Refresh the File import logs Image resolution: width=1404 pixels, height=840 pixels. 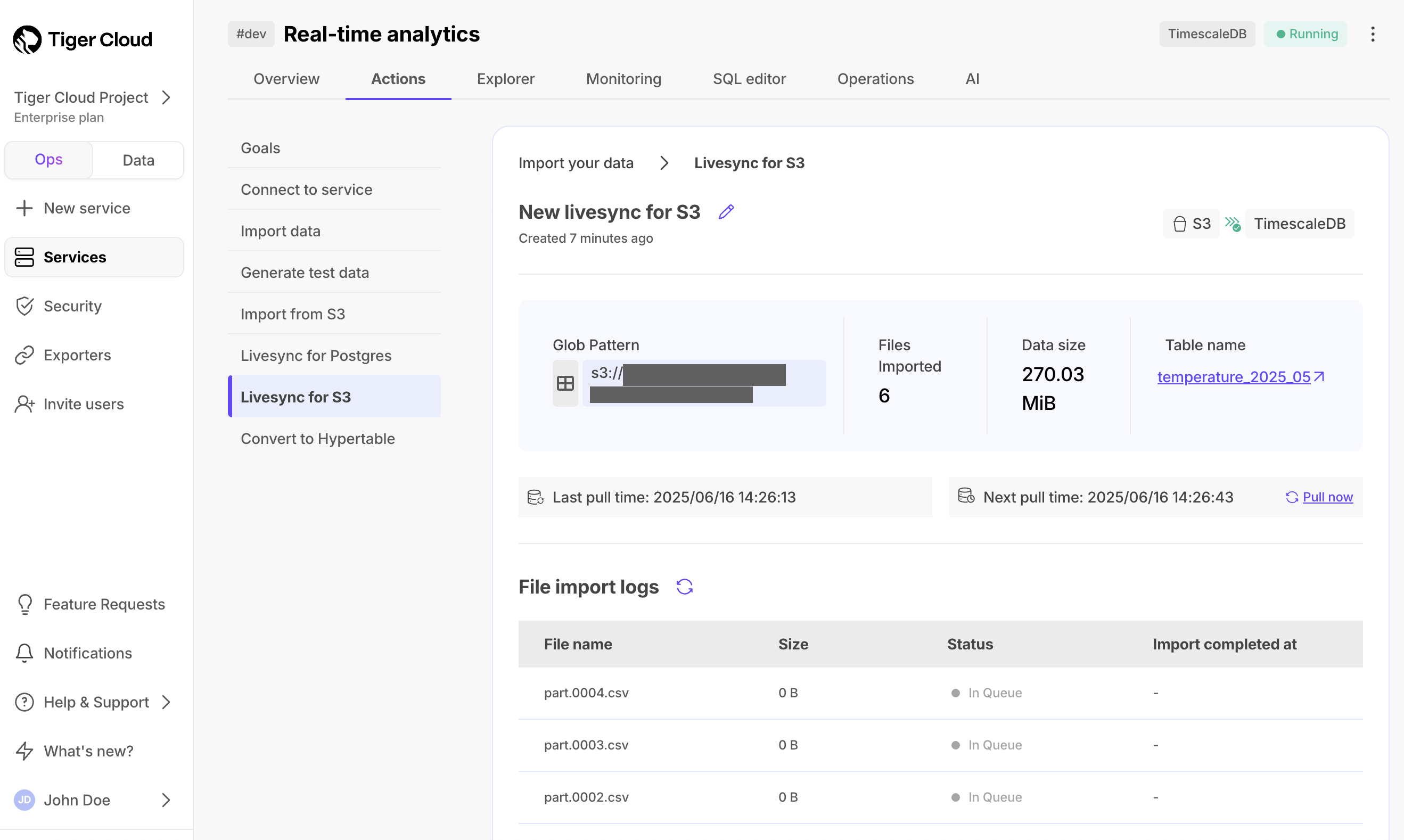(685, 587)
